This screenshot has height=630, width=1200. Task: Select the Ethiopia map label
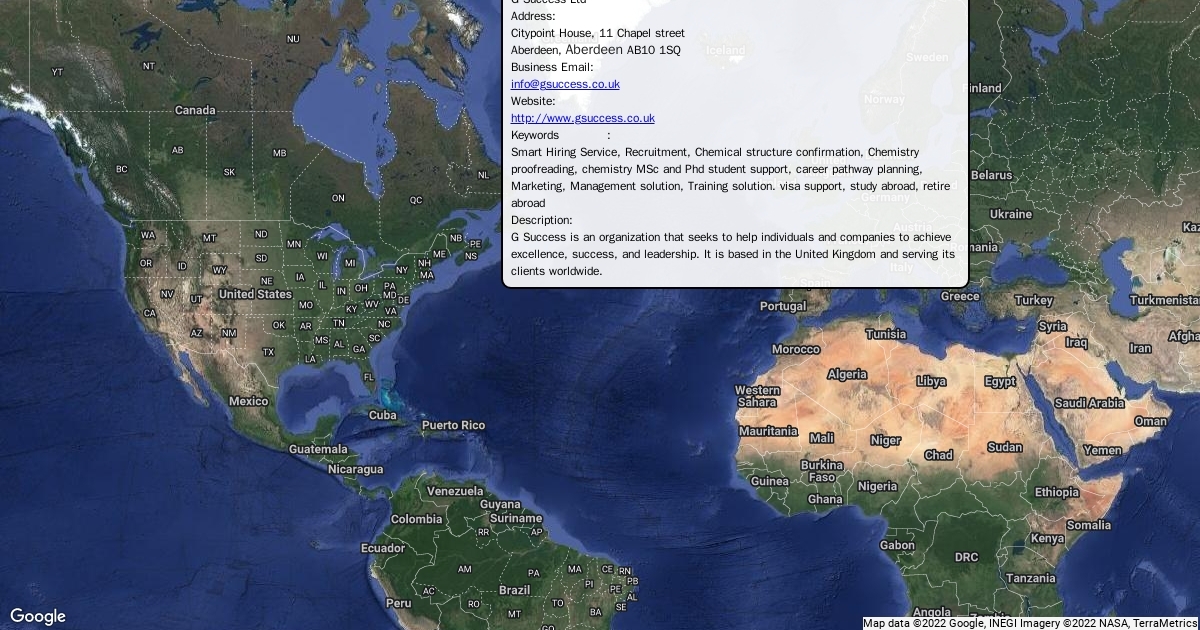pos(1057,492)
